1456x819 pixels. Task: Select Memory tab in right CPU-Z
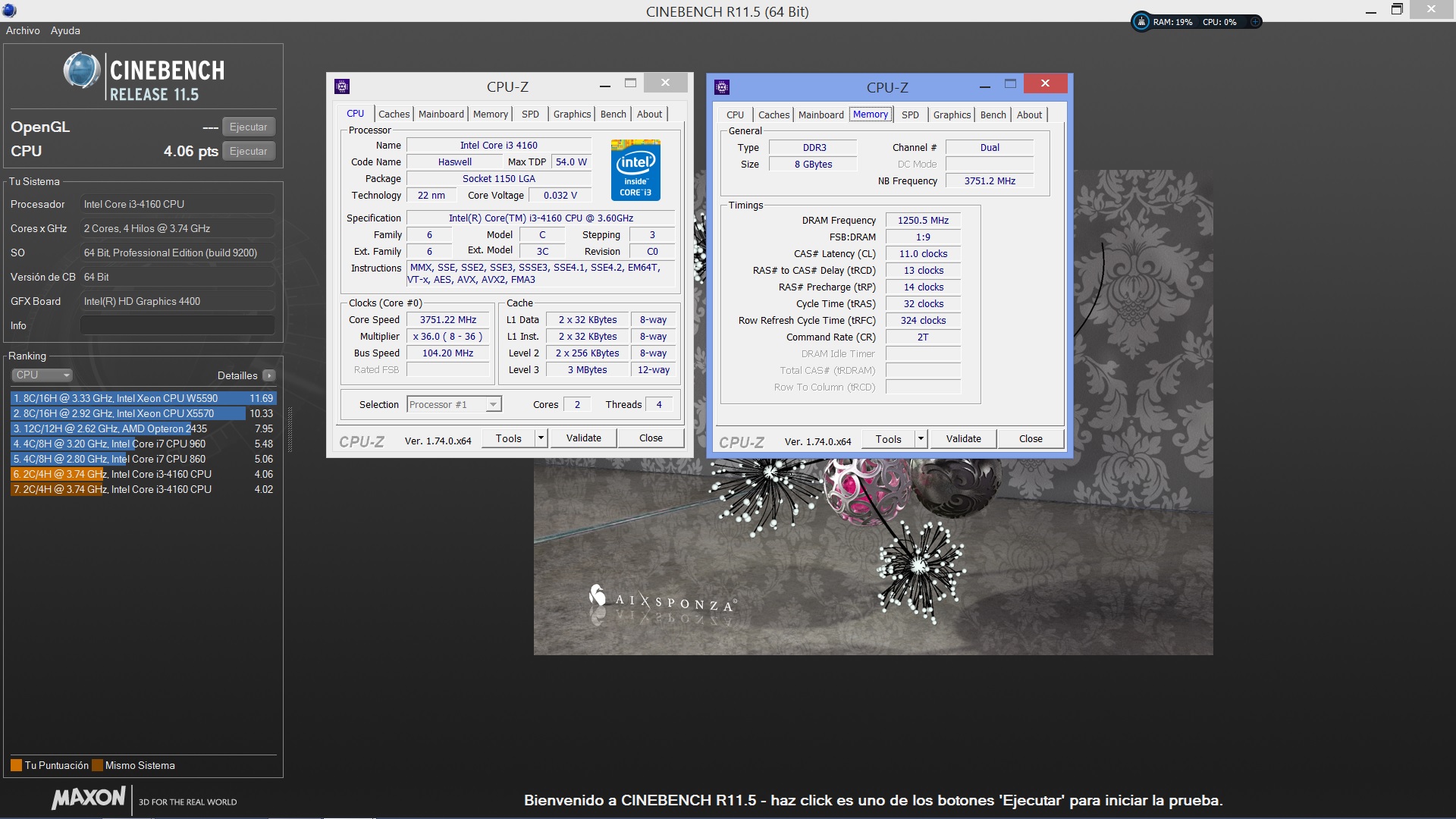point(871,115)
